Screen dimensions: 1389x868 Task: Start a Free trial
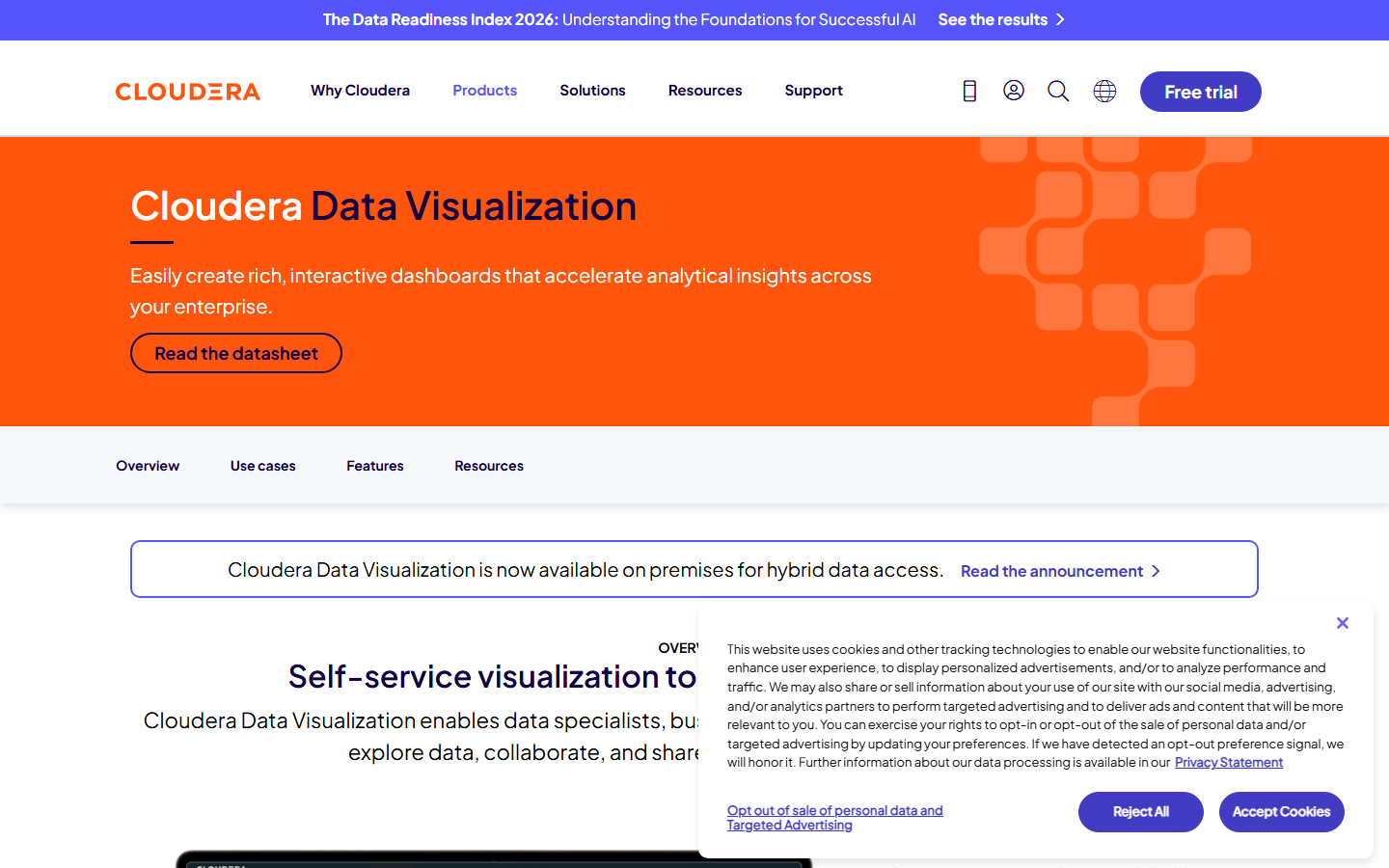pos(1201,92)
